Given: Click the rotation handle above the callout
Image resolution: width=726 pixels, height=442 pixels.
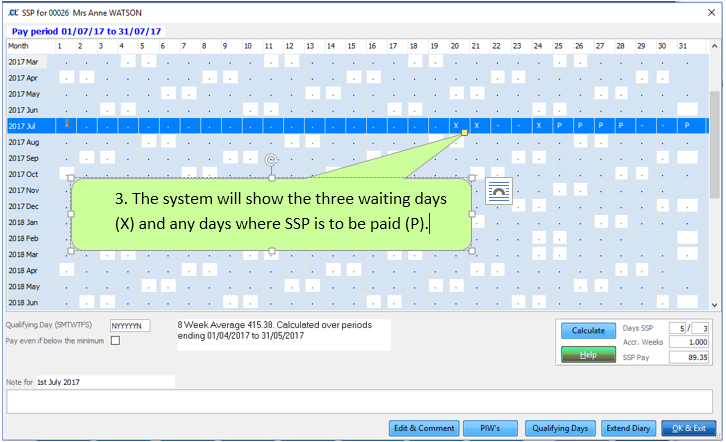Looking at the screenshot, I should coord(270,159).
